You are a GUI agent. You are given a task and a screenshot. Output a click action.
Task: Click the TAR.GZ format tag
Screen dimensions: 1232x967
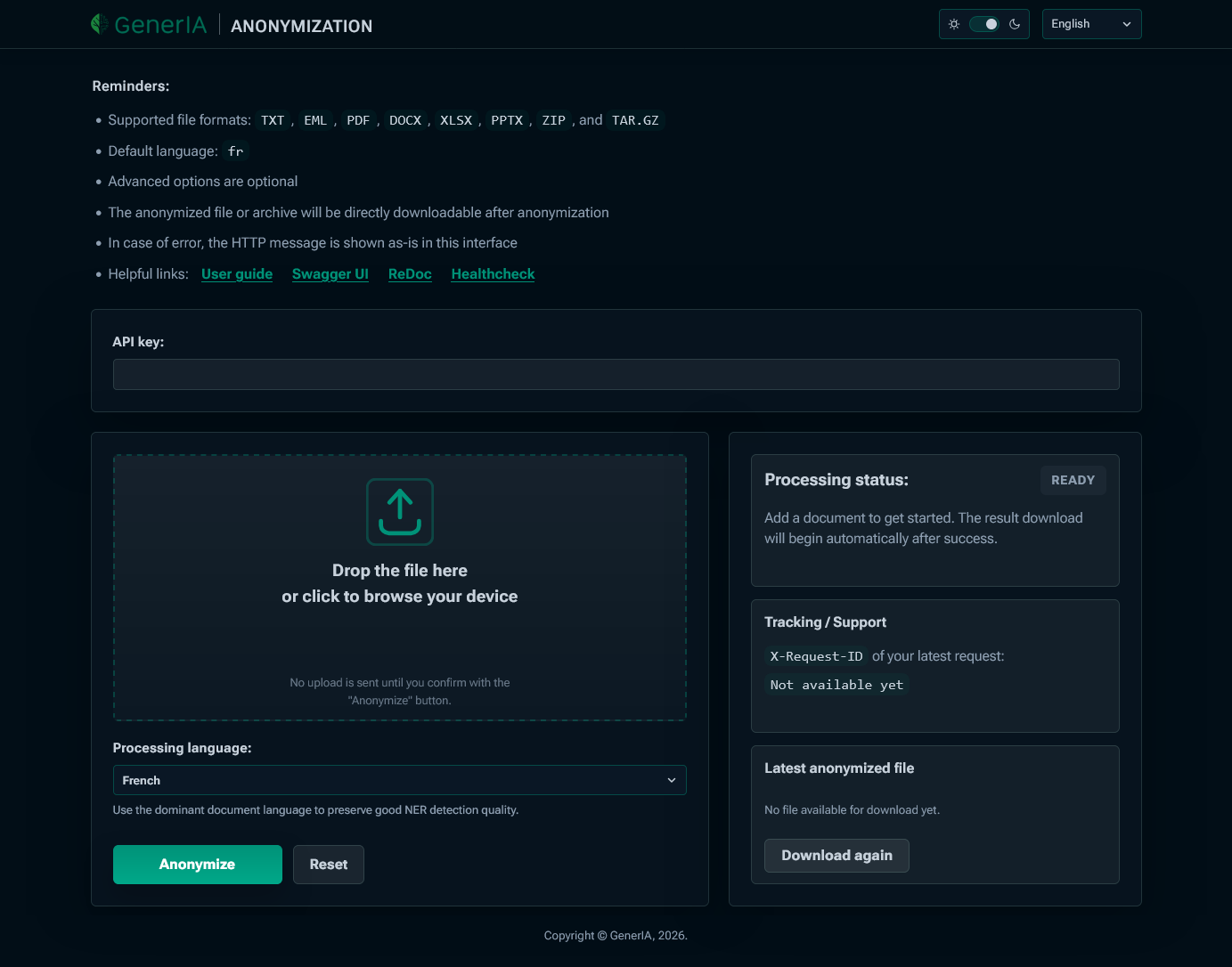point(635,120)
